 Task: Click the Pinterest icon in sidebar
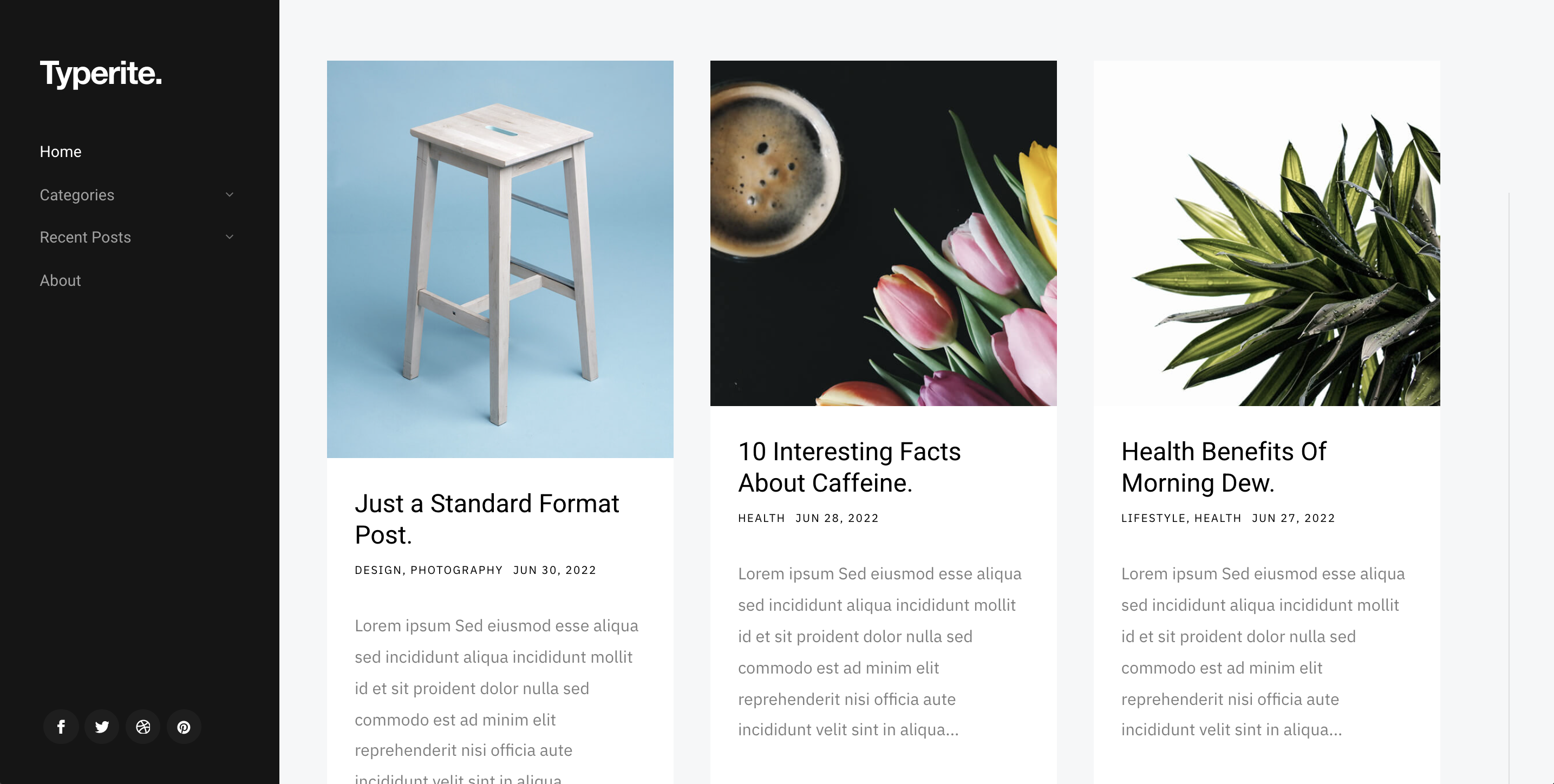coord(183,726)
